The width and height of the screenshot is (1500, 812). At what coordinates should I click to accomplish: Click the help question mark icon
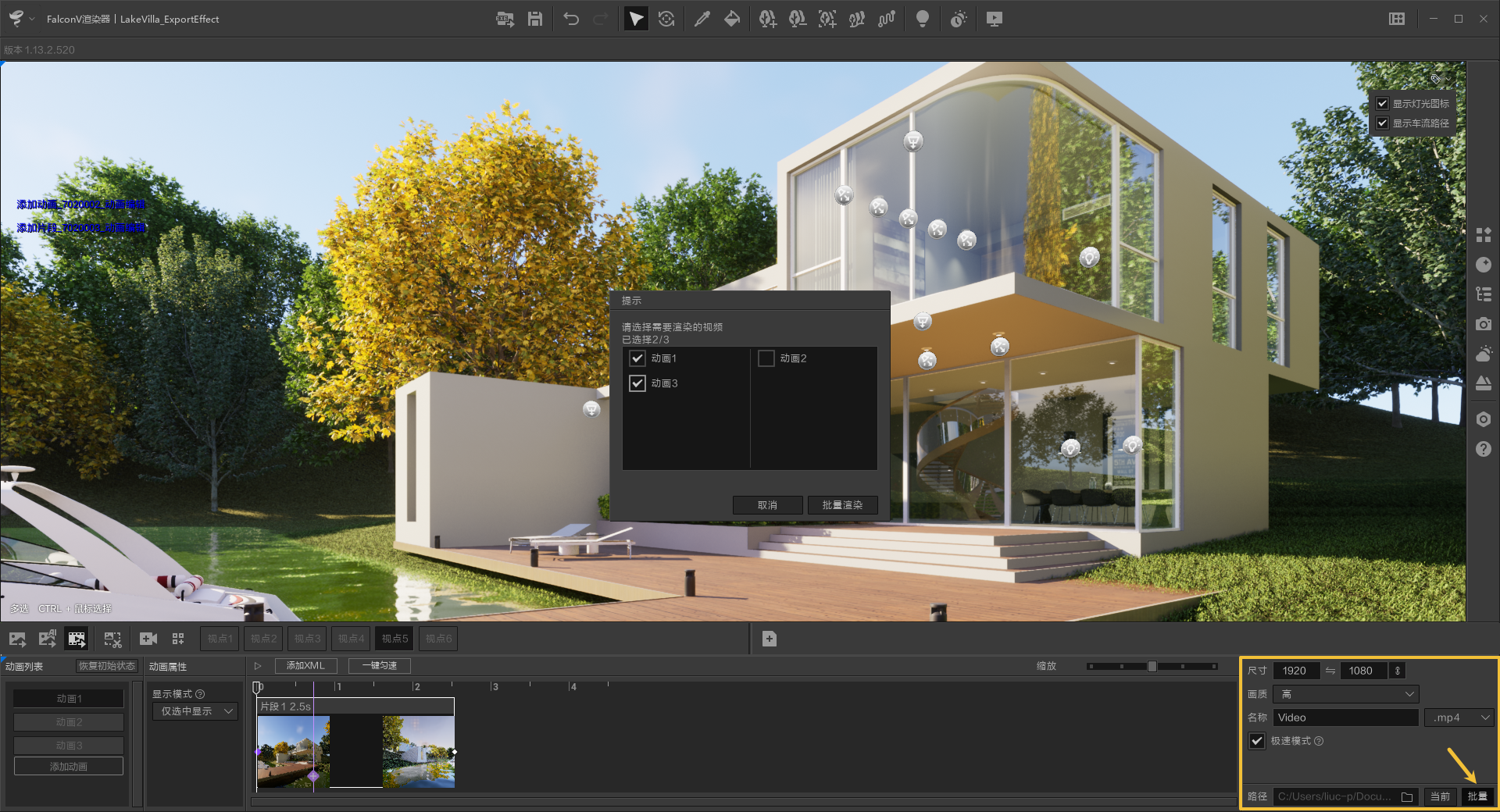point(1484,449)
